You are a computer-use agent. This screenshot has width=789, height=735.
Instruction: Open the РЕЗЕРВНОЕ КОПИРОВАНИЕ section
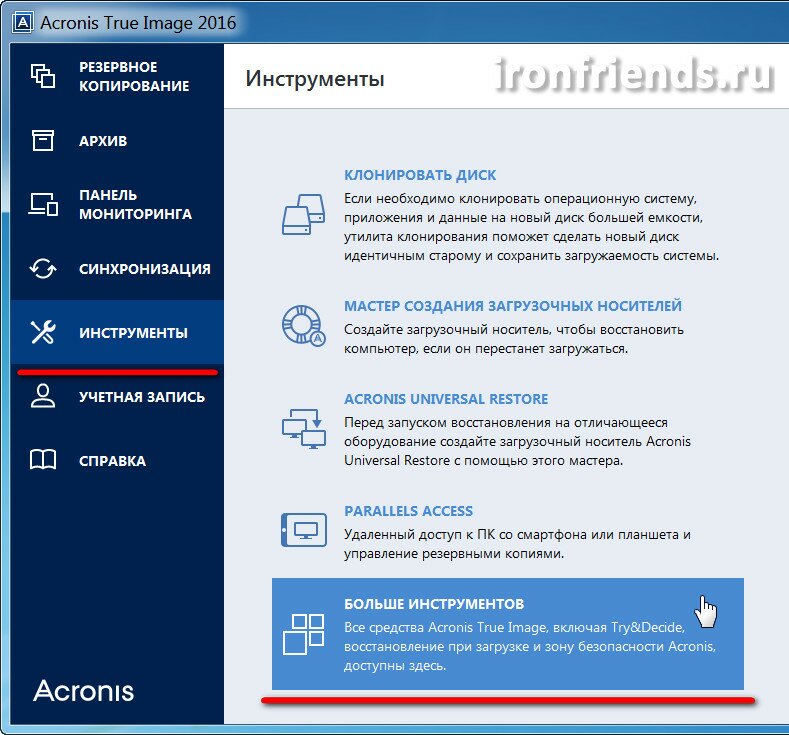click(133, 77)
